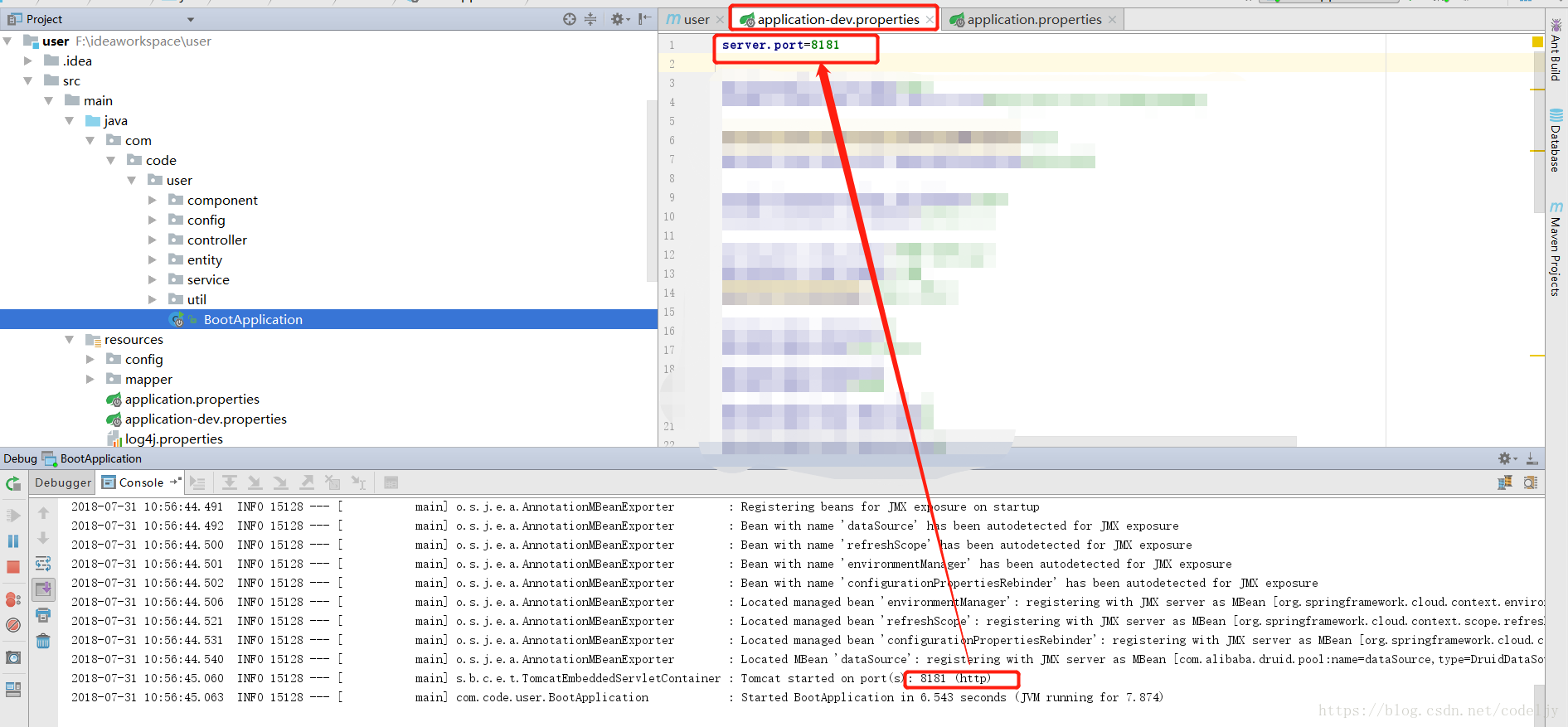Expand the mapper folder under resources
Screen dimensions: 1568x727
(x=90, y=379)
